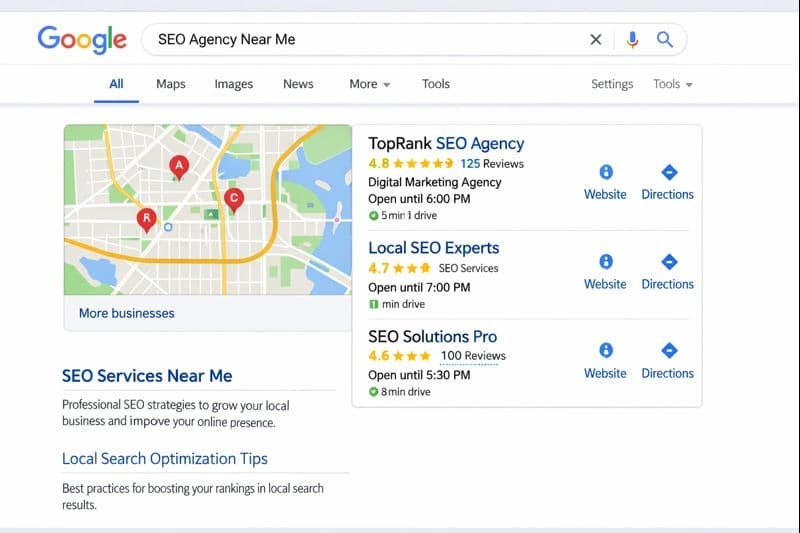Image resolution: width=800 pixels, height=533 pixels.
Task: Start voice search with the microphone icon
Action: pos(632,39)
